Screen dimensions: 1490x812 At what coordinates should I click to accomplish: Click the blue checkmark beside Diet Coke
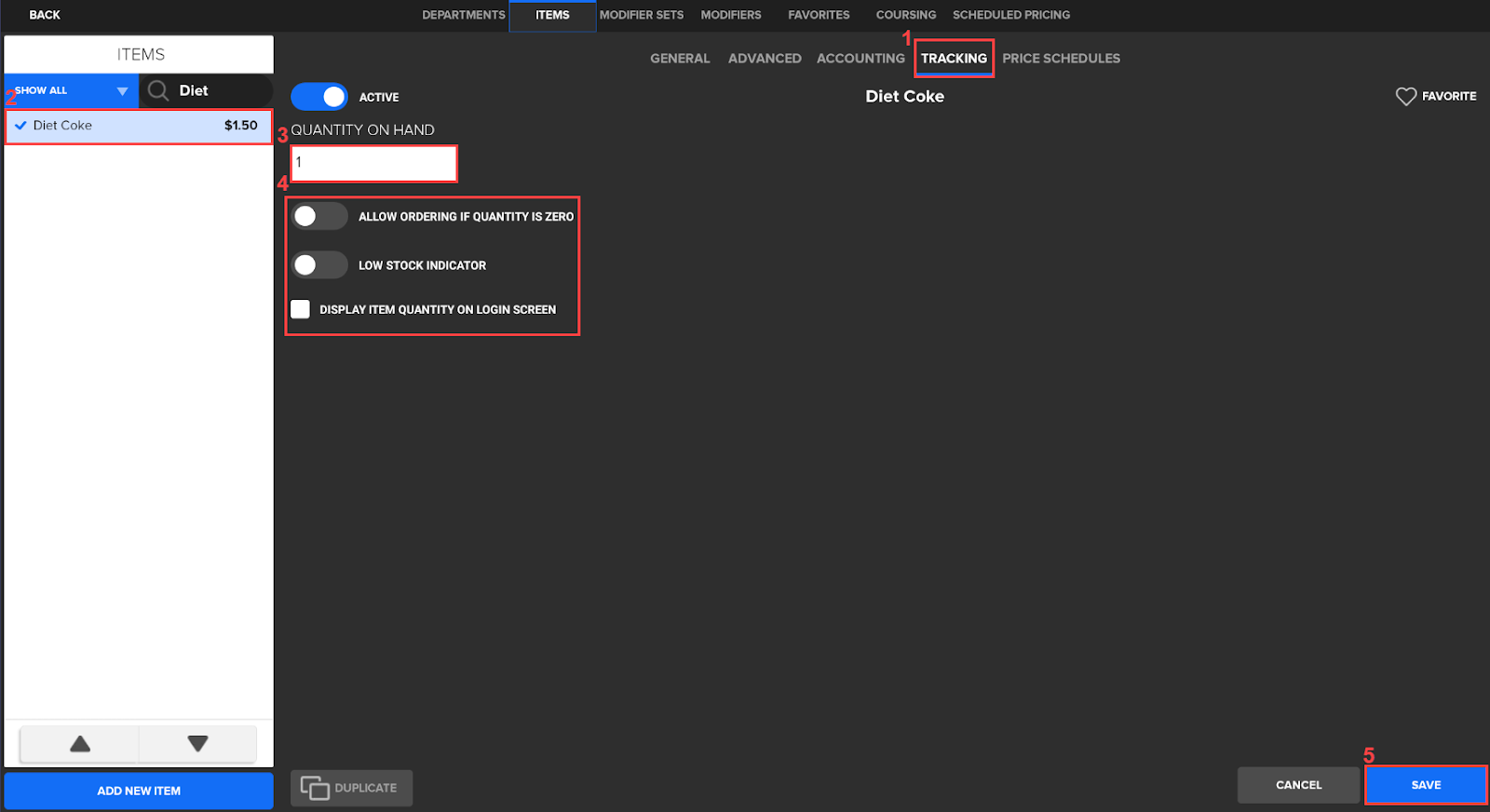click(20, 126)
